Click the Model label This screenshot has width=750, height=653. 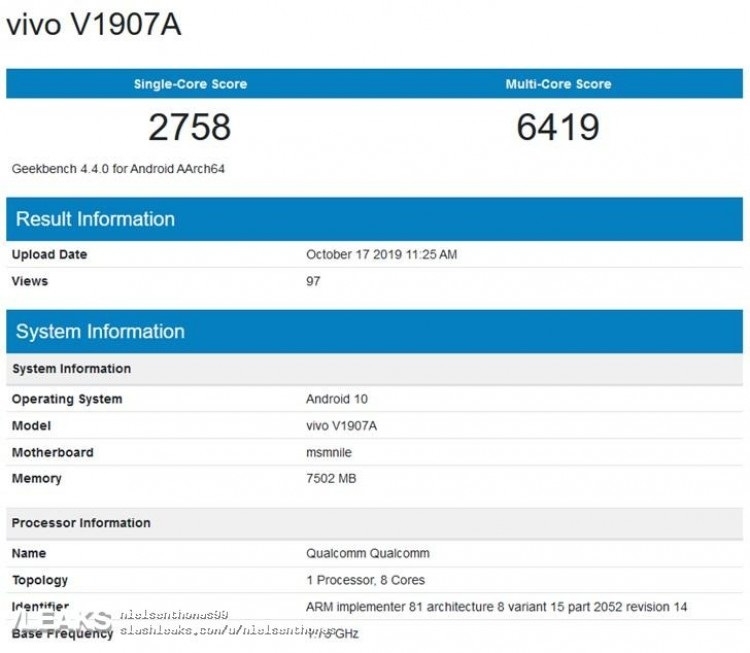[31, 426]
